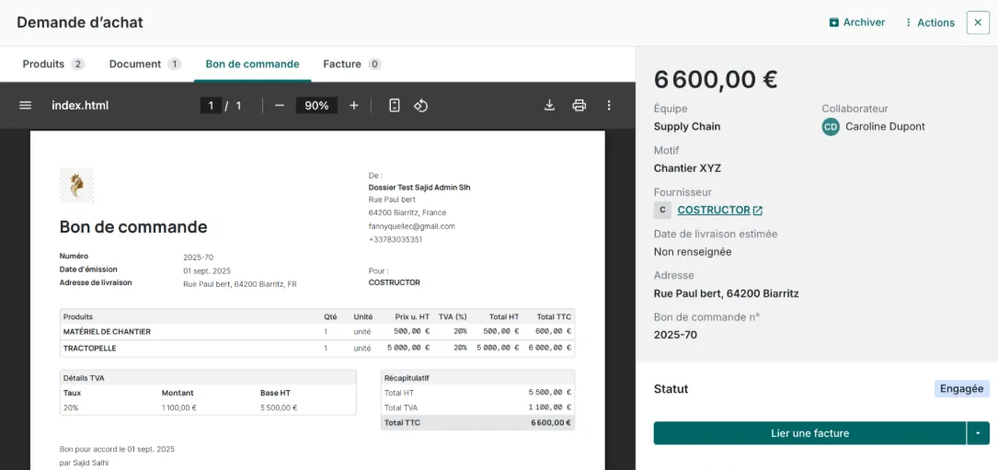Open the Actions menu
Viewport: 998px width, 470px height.
930,22
